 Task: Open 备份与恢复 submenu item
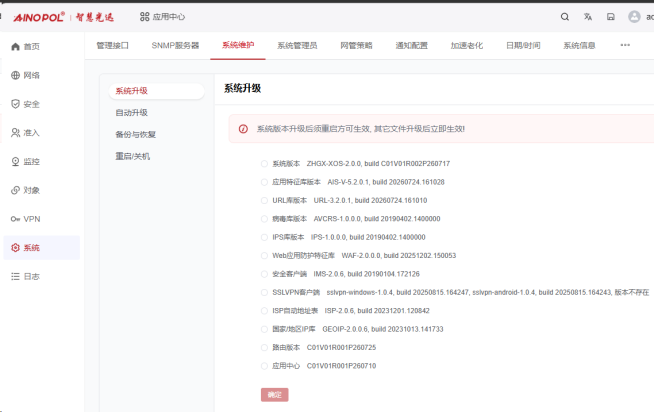(x=136, y=134)
